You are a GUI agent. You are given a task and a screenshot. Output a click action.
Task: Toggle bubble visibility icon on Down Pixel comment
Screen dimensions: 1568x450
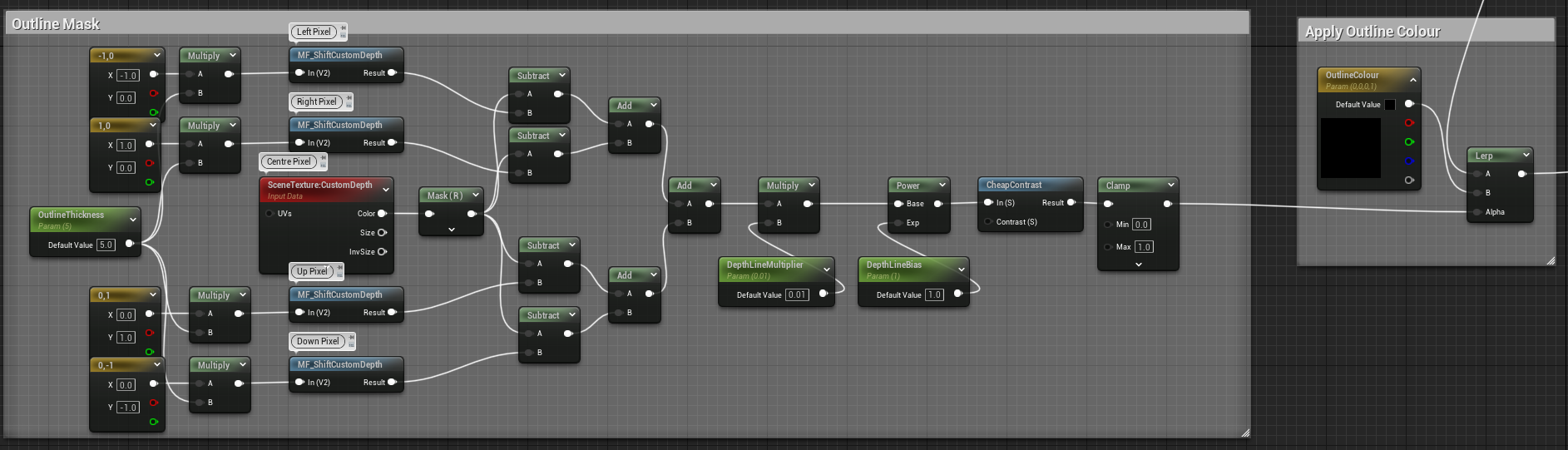pyautogui.click(x=352, y=345)
